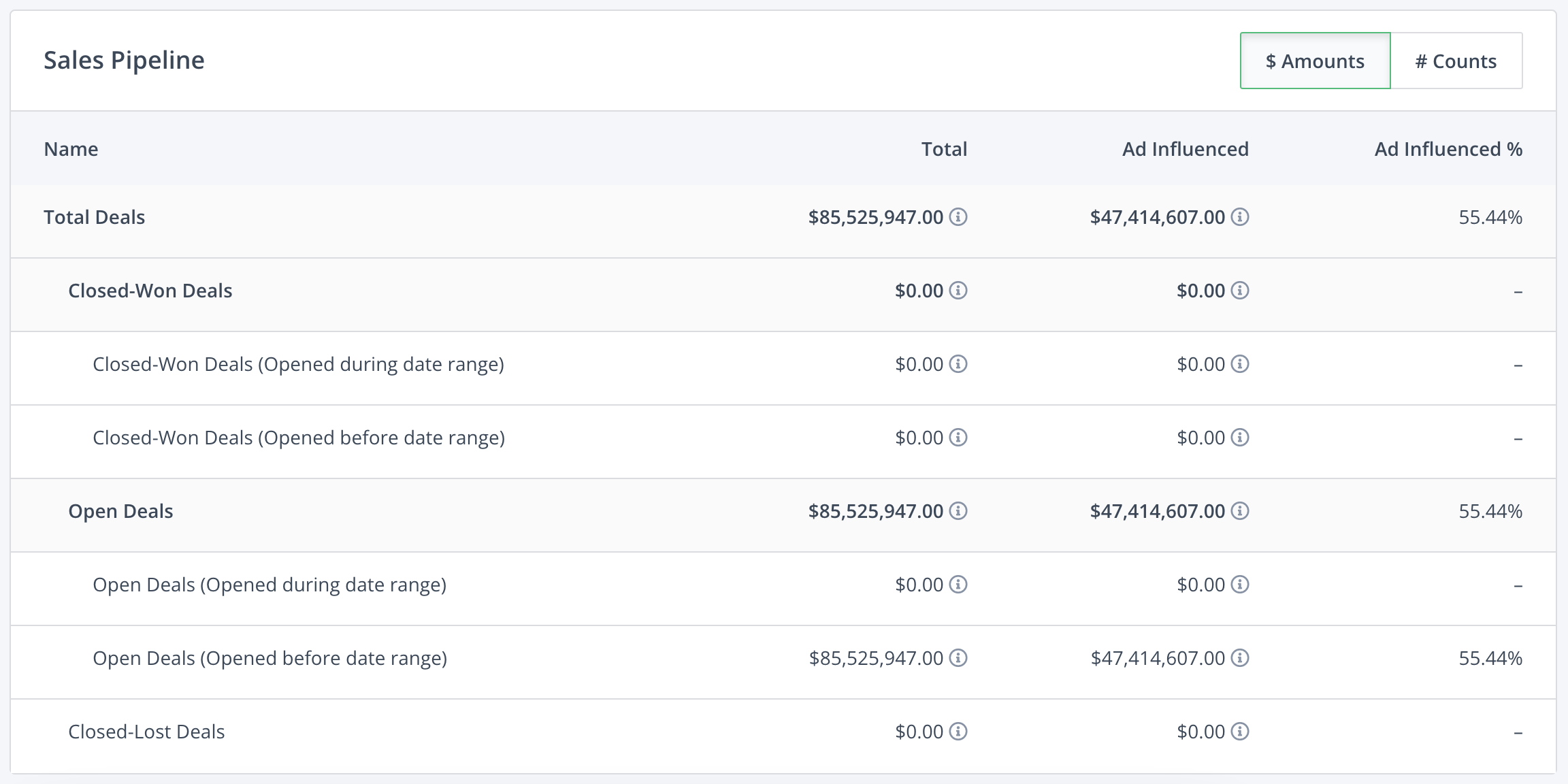The width and height of the screenshot is (1568, 784).
Task: Click $85,525,947.00 in Total Deals row
Action: point(876,217)
